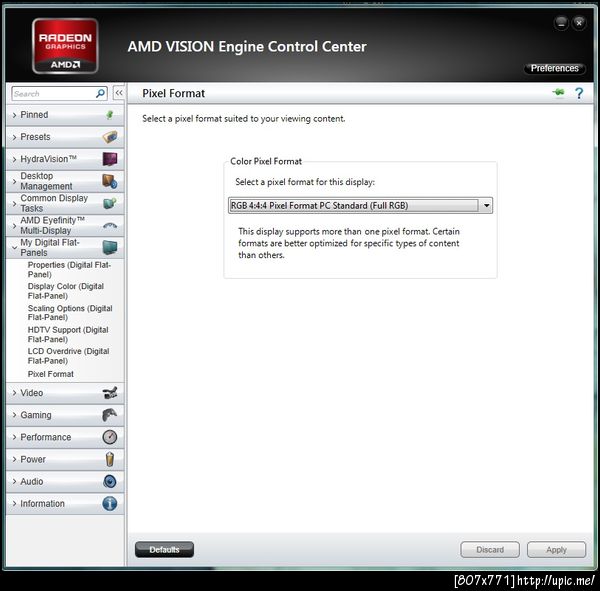
Task: Open Properties (Digital Flat-Panel) page
Action: click(x=69, y=269)
